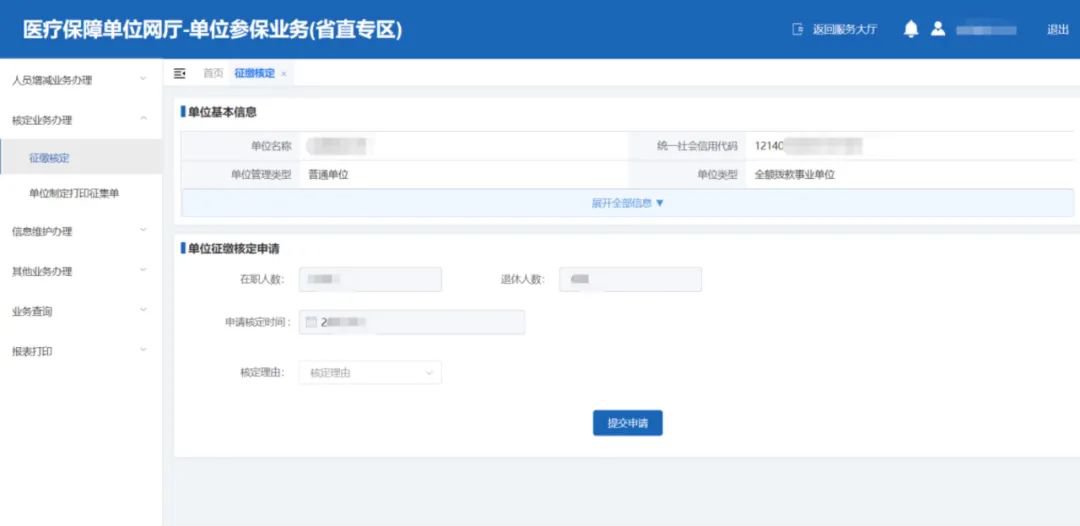Click the calendar icon in 申请核定时间 field
Viewport: 1080px width, 526px height.
[310, 322]
